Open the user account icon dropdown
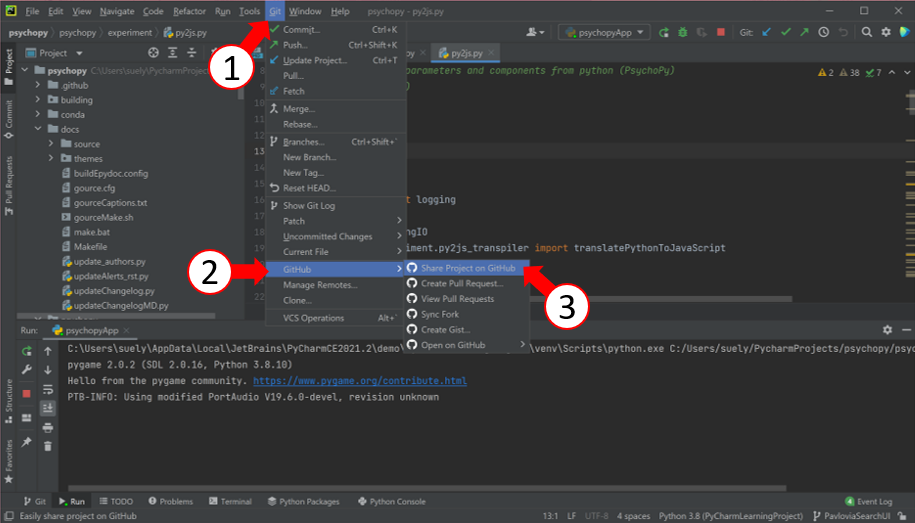915x523 pixels. 535,33
